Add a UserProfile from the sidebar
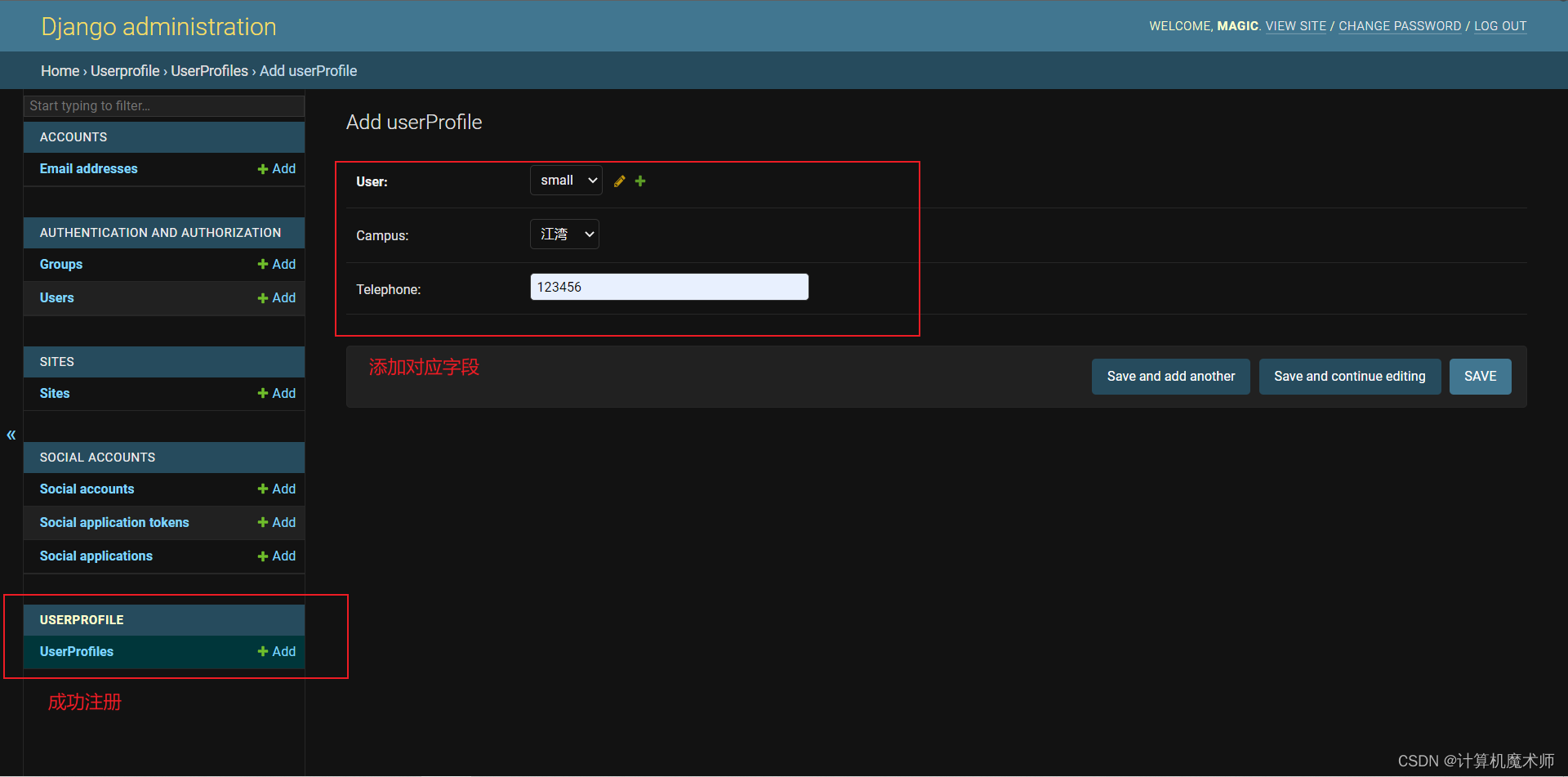Screen dimensions: 1568x777 [x=277, y=651]
